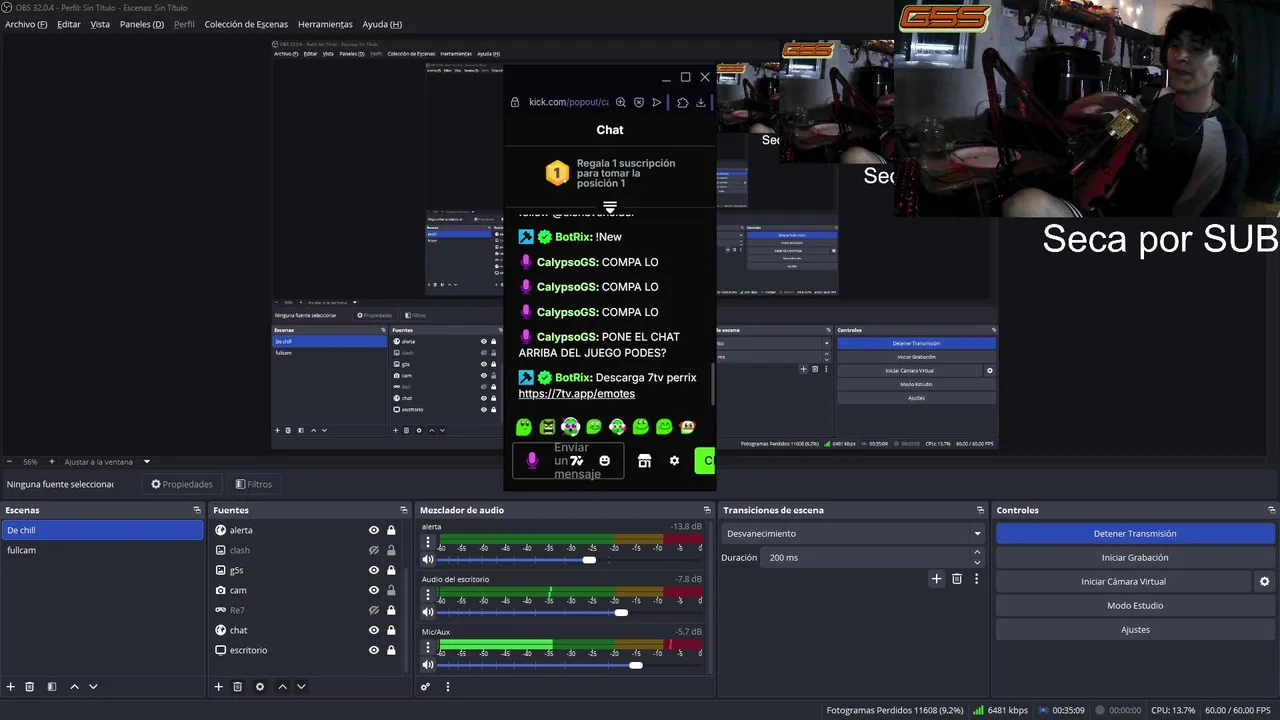Mute the Mic/Aux channel
Screen dimensions: 1280x720
tap(428, 665)
